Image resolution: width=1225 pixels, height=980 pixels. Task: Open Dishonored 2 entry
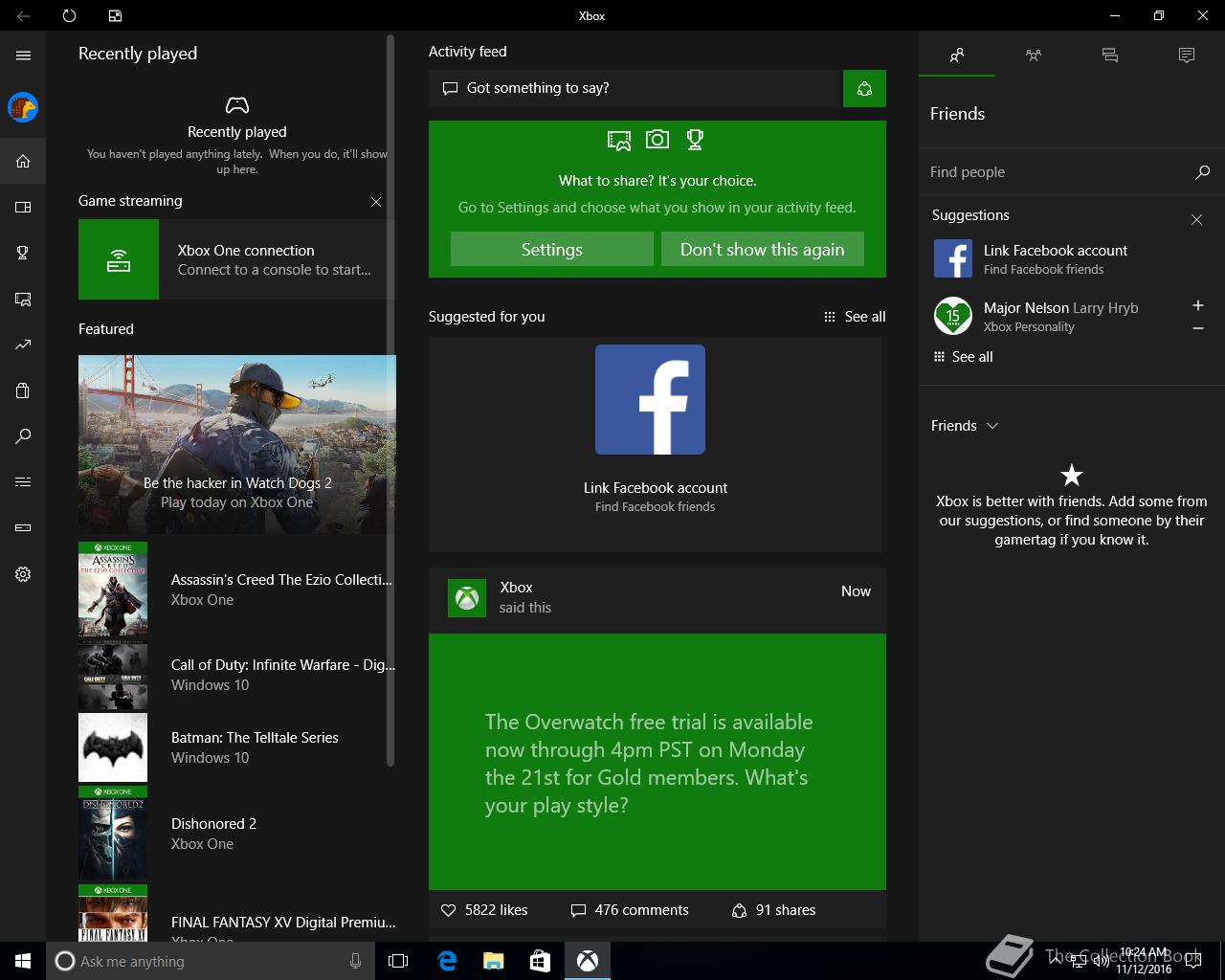(236, 834)
